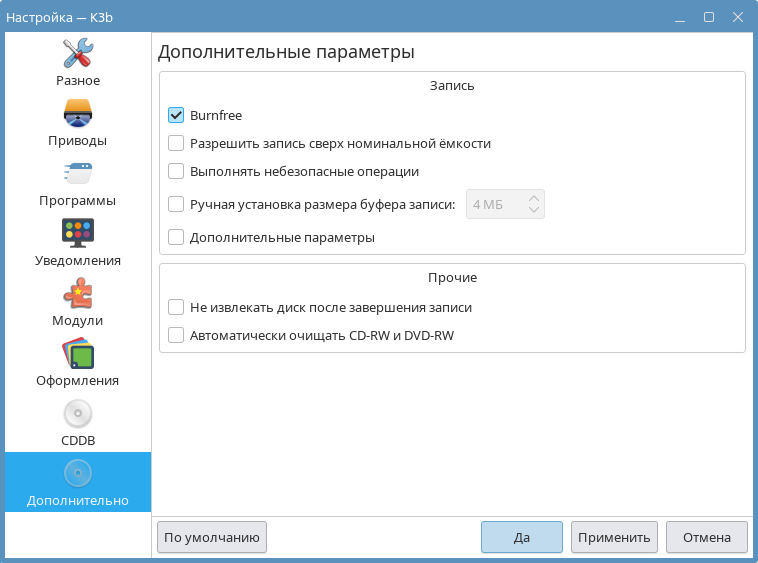Select the Дополнительно disc icon
The width and height of the screenshot is (758, 563).
point(77,473)
